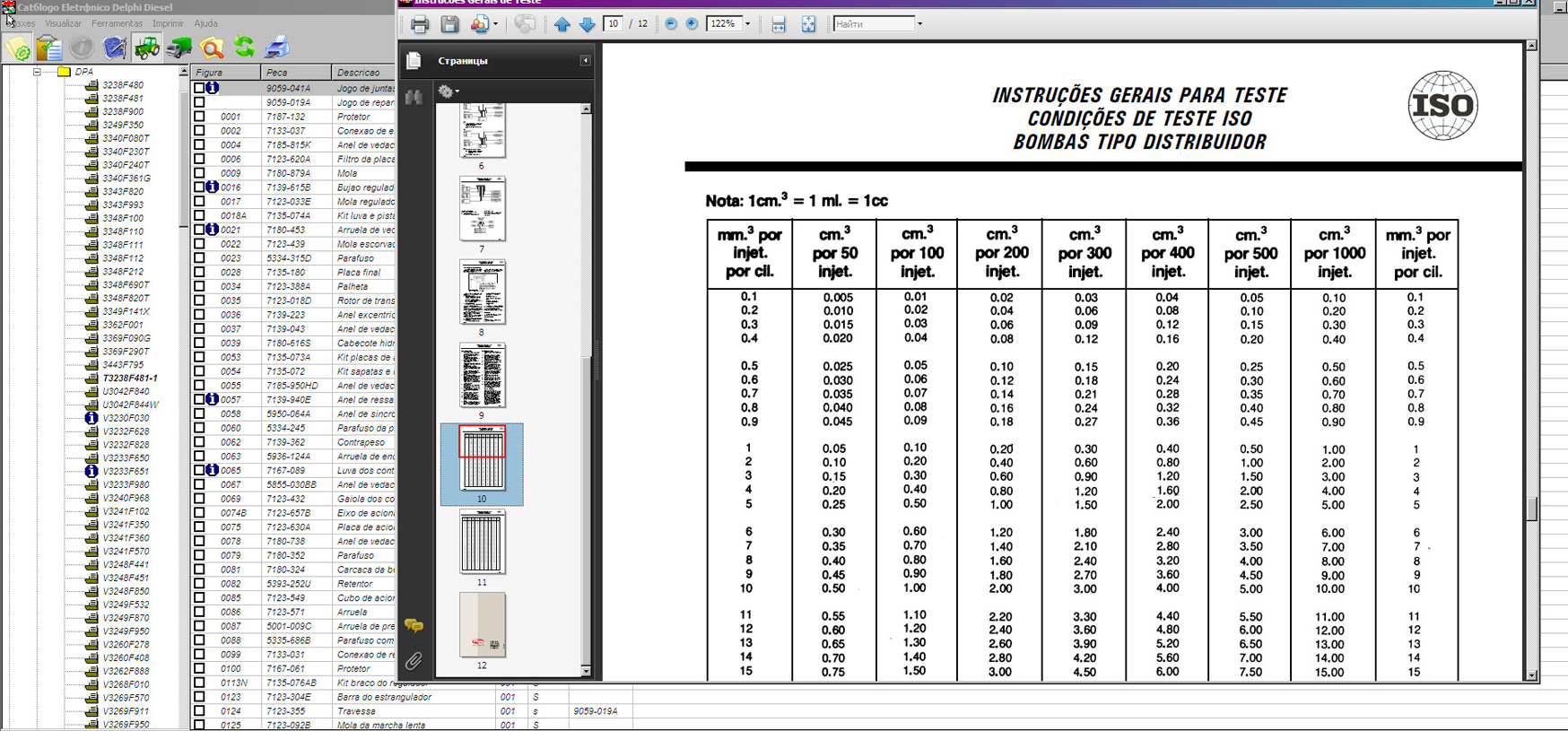Click the save diskette icon in PDF toolbar

click(x=449, y=24)
